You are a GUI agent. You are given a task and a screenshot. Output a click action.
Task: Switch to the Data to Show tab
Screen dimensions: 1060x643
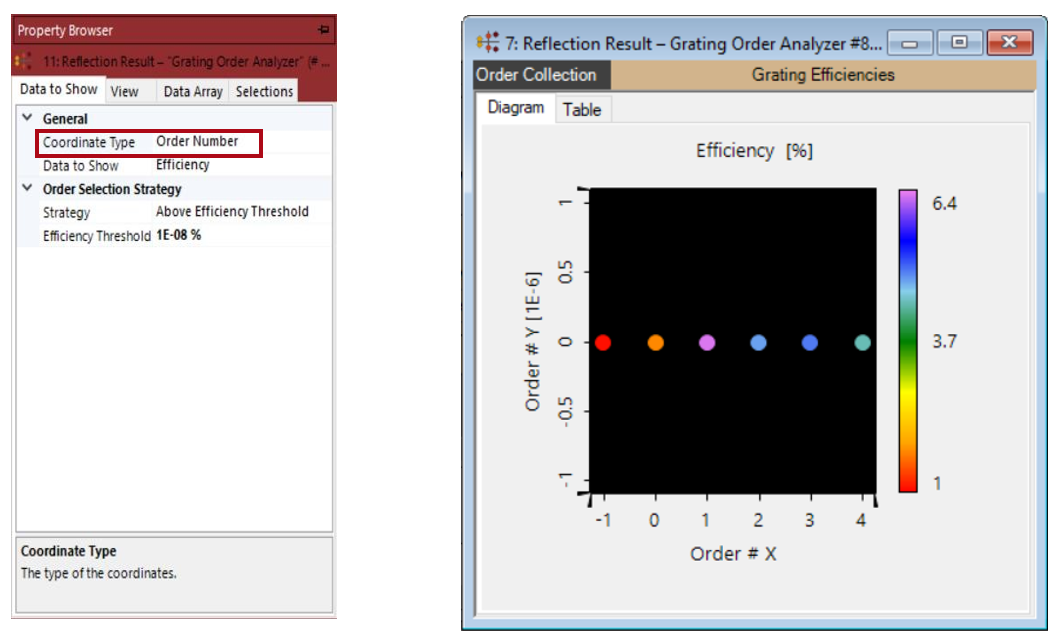coord(59,89)
